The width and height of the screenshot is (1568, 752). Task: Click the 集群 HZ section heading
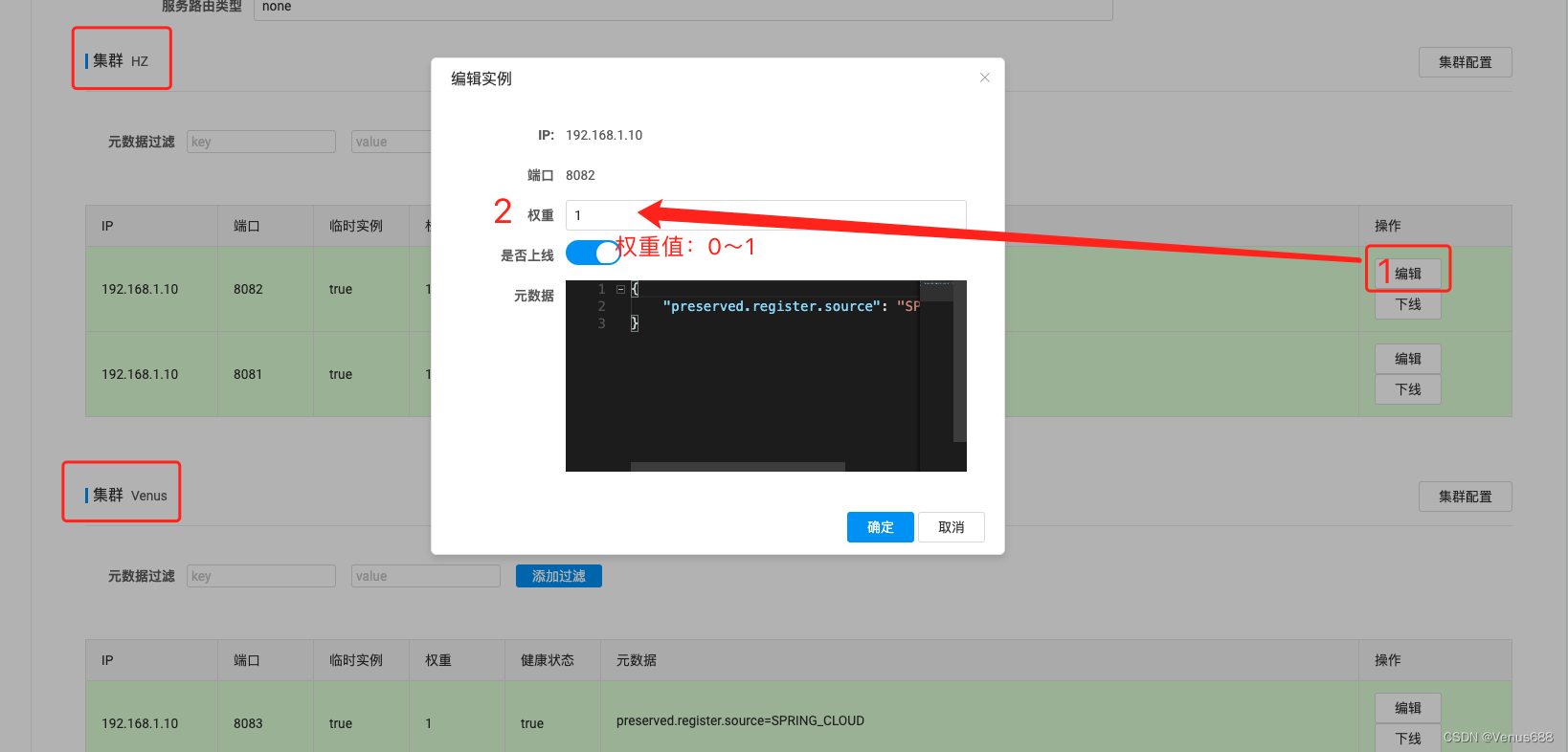pos(118,60)
